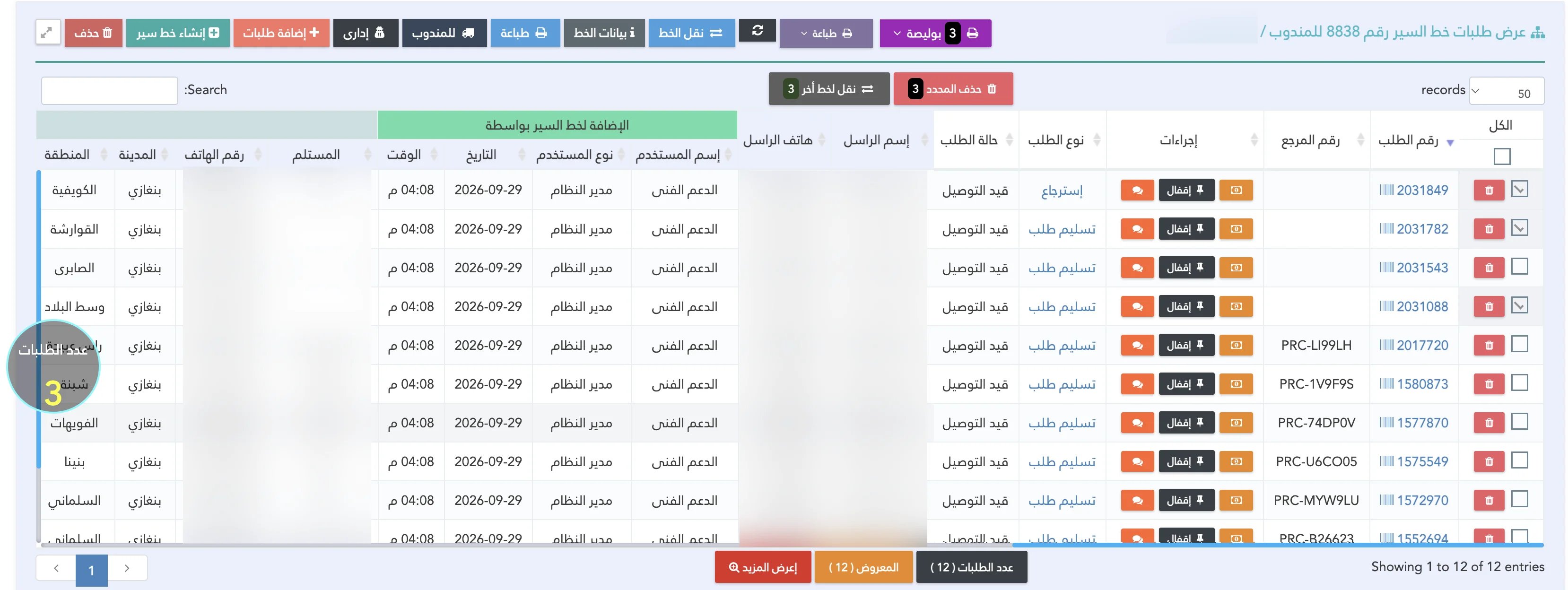Image resolution: width=1568 pixels, height=590 pixels.
Task: Go to page 1 in pagination
Action: (91, 571)
